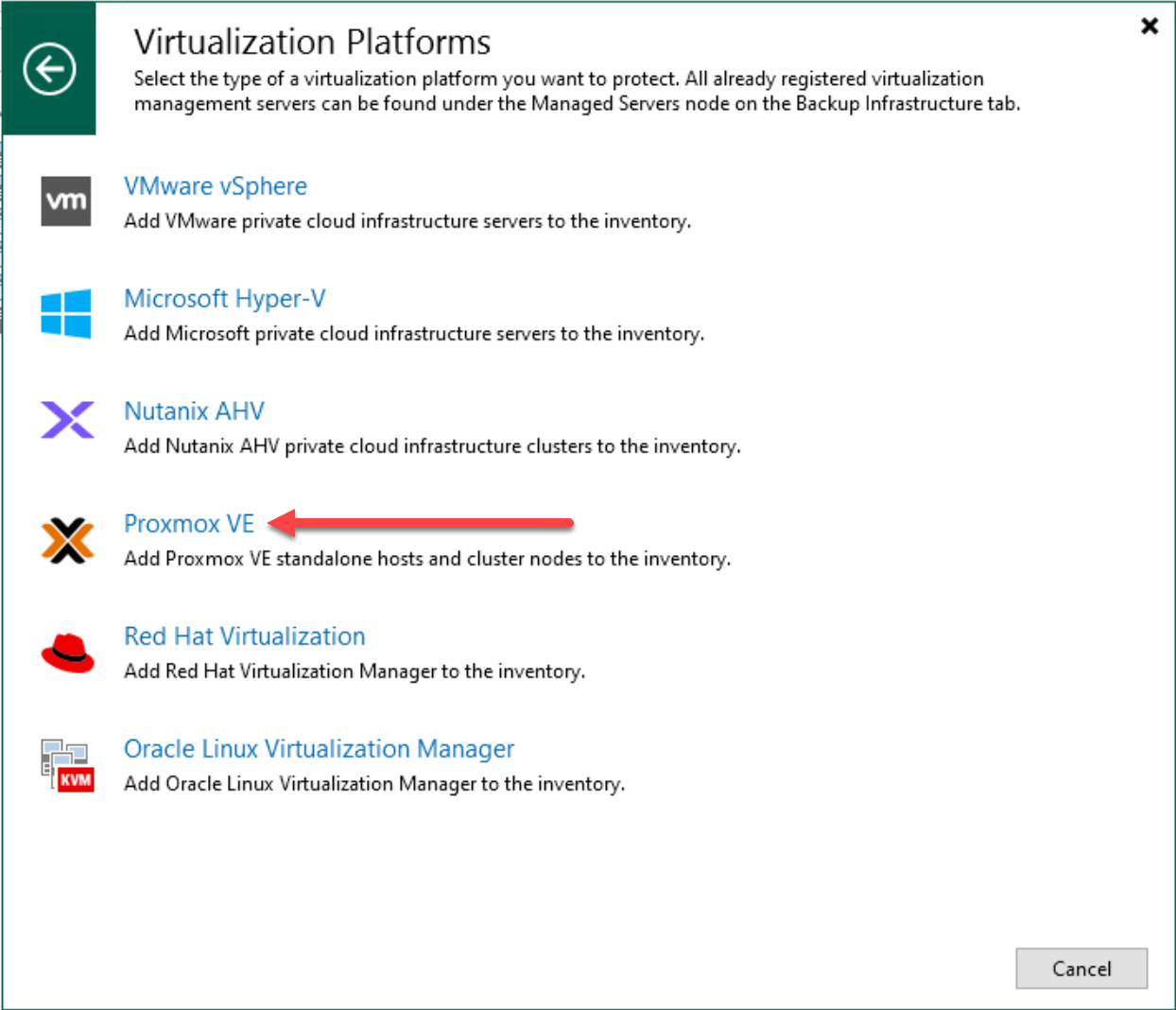This screenshot has width=1176, height=1010.
Task: Click the green back arrow icon
Action: point(47,69)
